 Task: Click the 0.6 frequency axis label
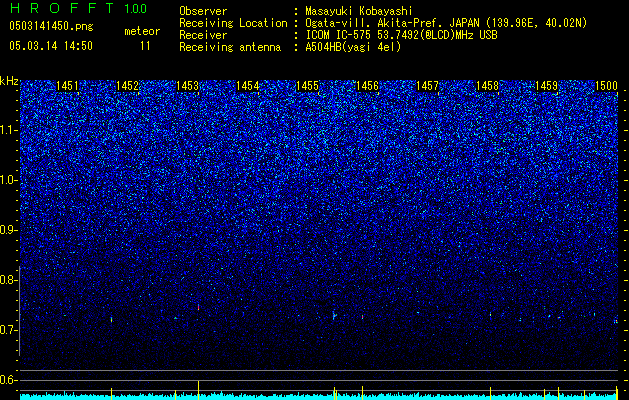(8, 380)
